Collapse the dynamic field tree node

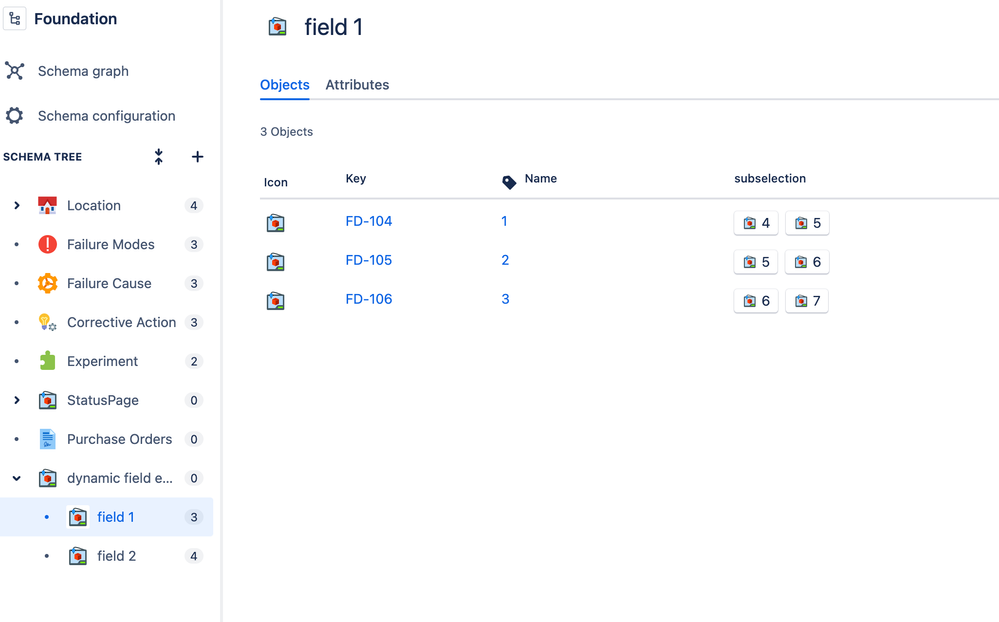17,478
